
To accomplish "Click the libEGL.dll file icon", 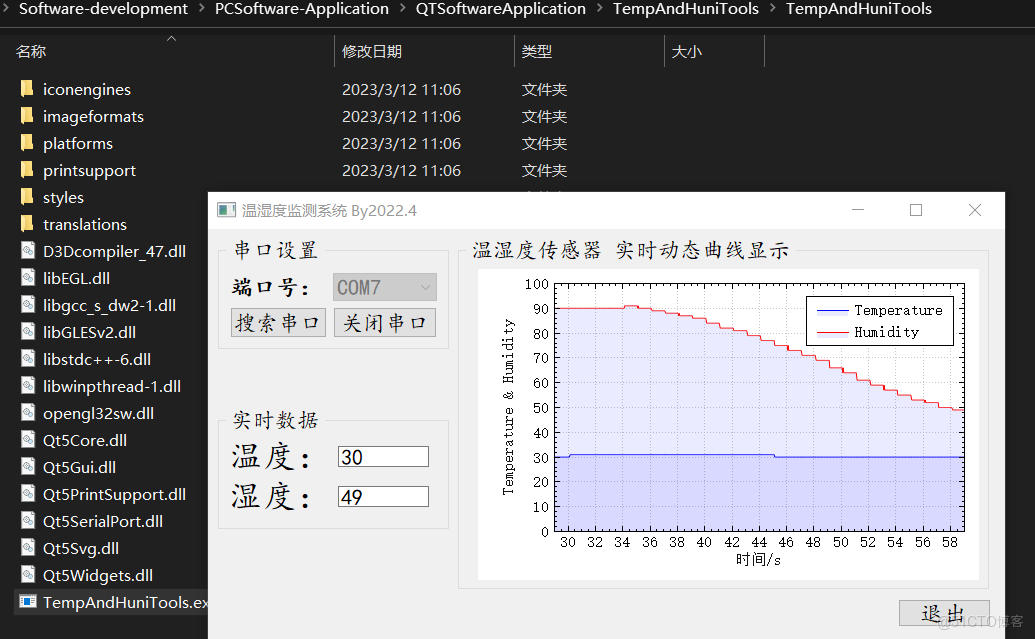I will 27,278.
